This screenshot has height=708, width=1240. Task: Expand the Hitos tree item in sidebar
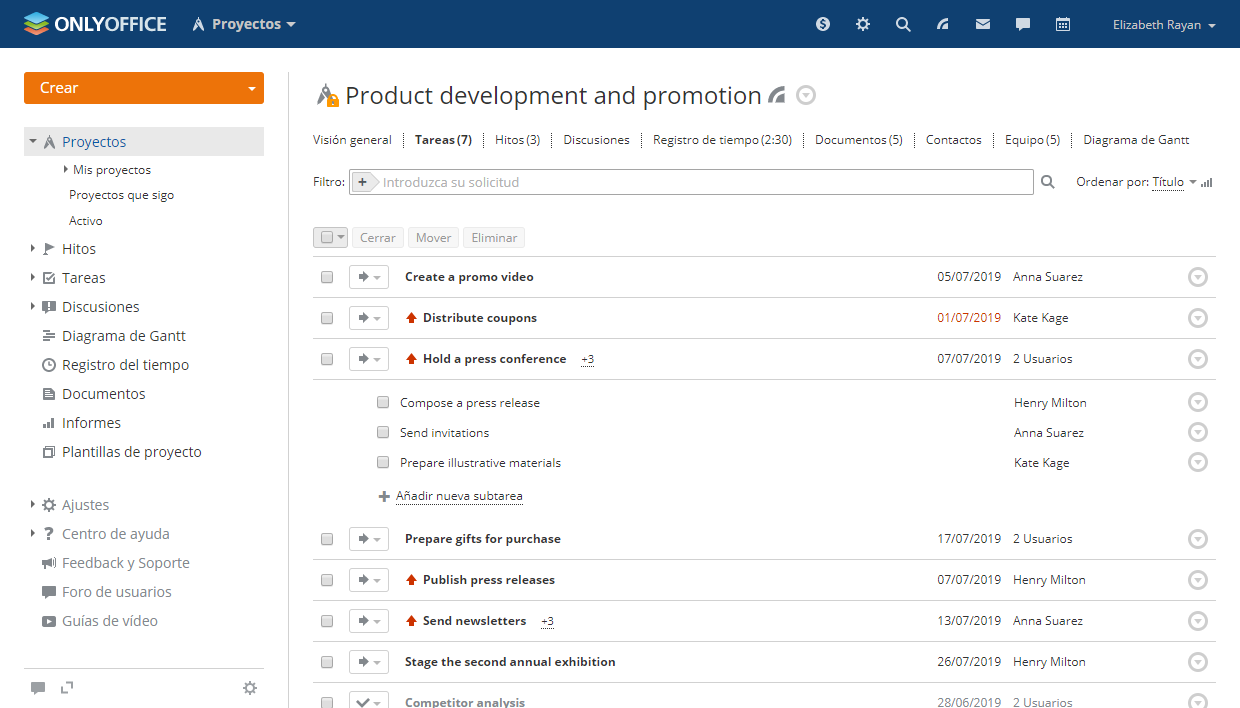coord(33,249)
